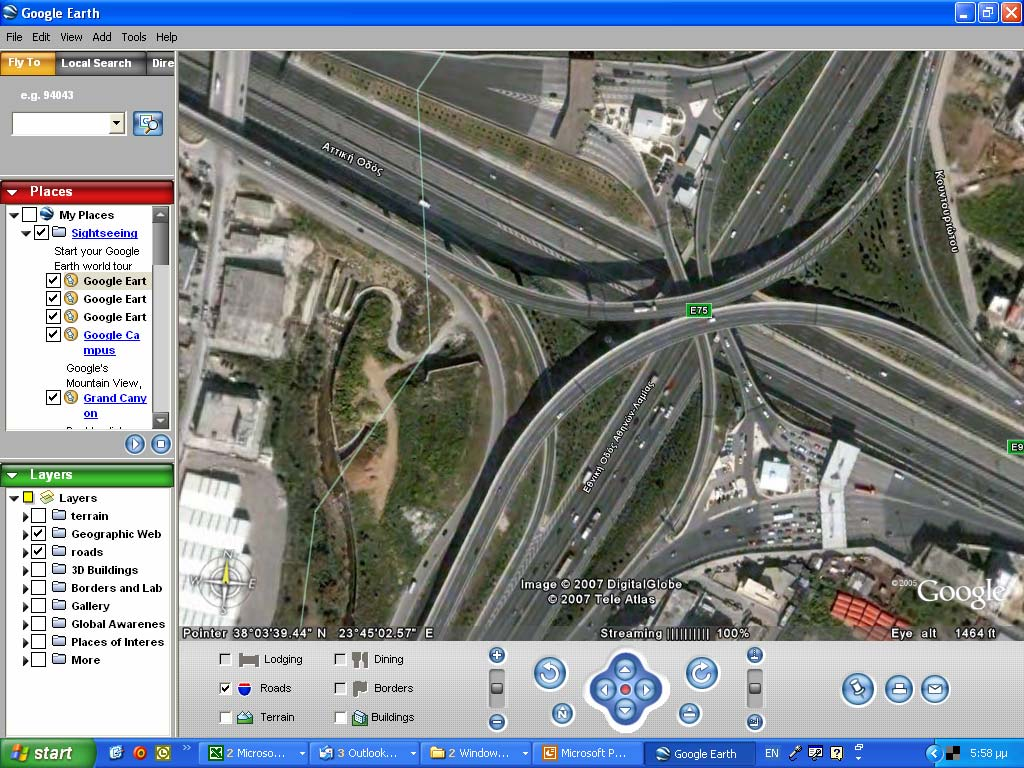
Task: Uncheck the Google Campus checkbox
Action: tap(54, 334)
